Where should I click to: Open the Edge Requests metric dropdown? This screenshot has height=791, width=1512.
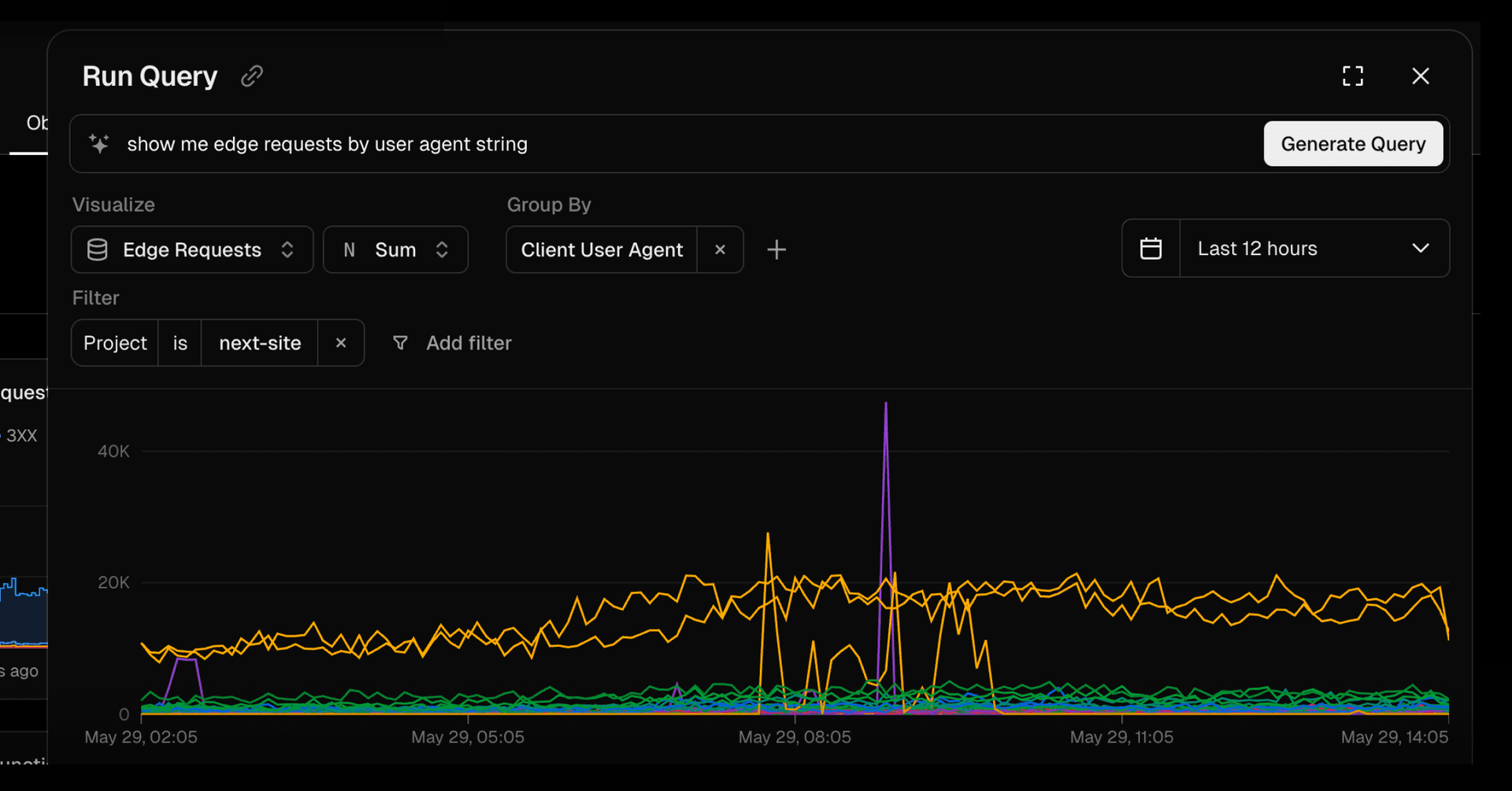(x=192, y=249)
